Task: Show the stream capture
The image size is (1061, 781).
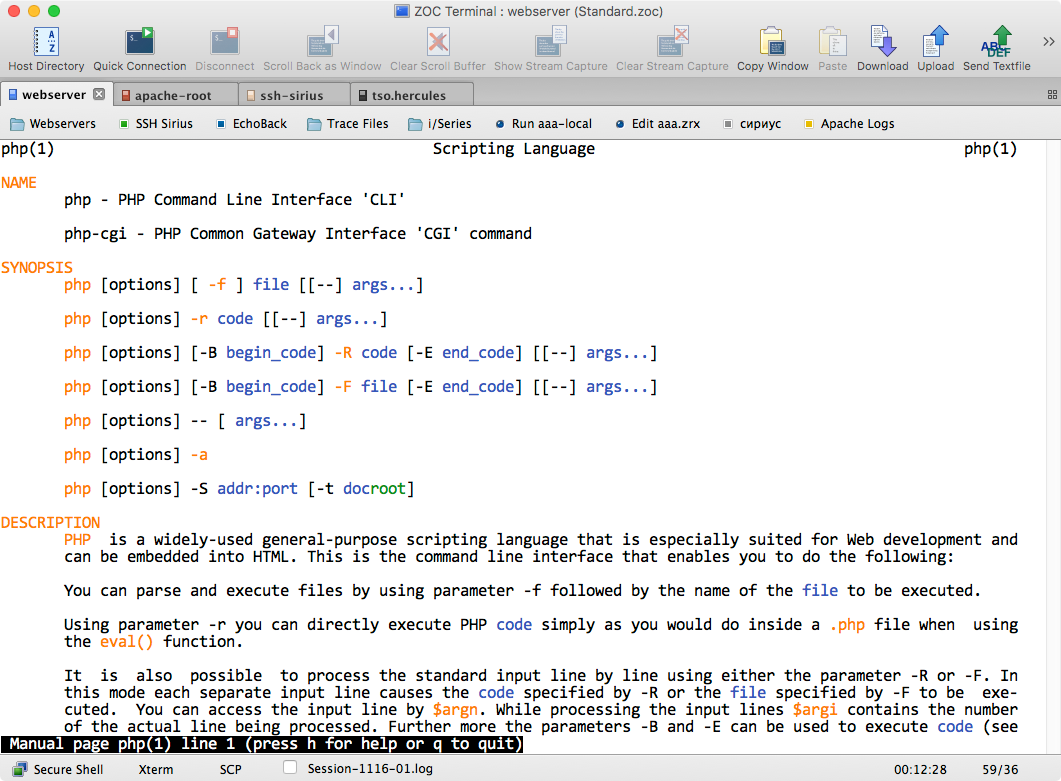Action: pos(550,45)
